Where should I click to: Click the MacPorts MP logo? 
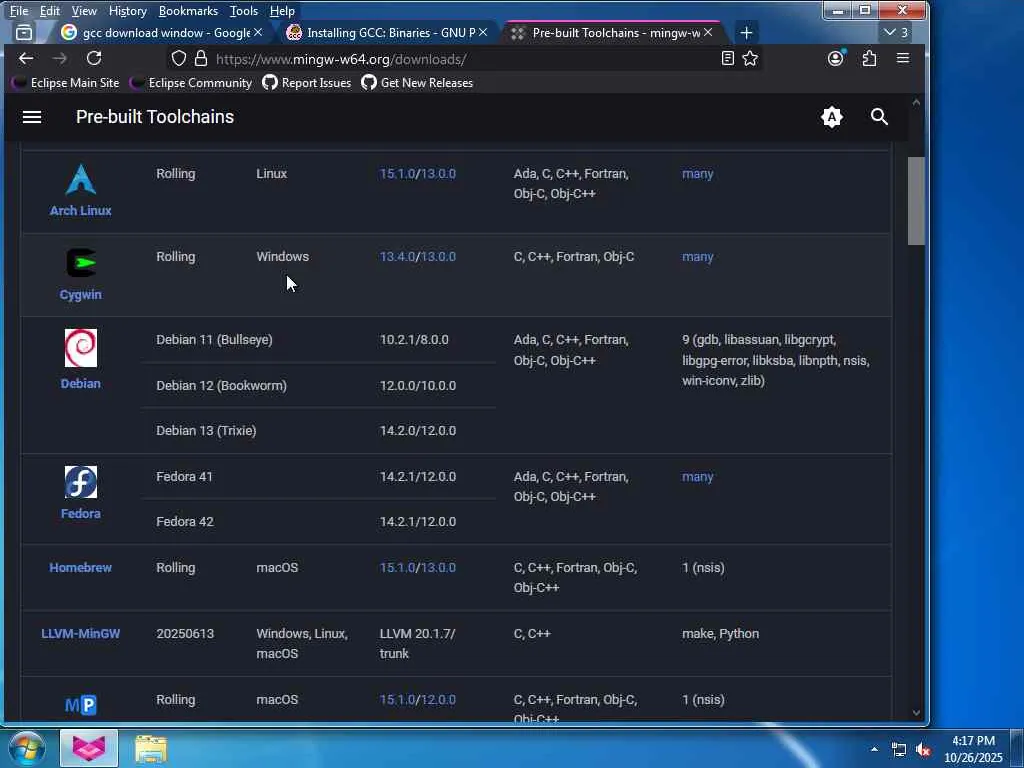[x=81, y=705]
